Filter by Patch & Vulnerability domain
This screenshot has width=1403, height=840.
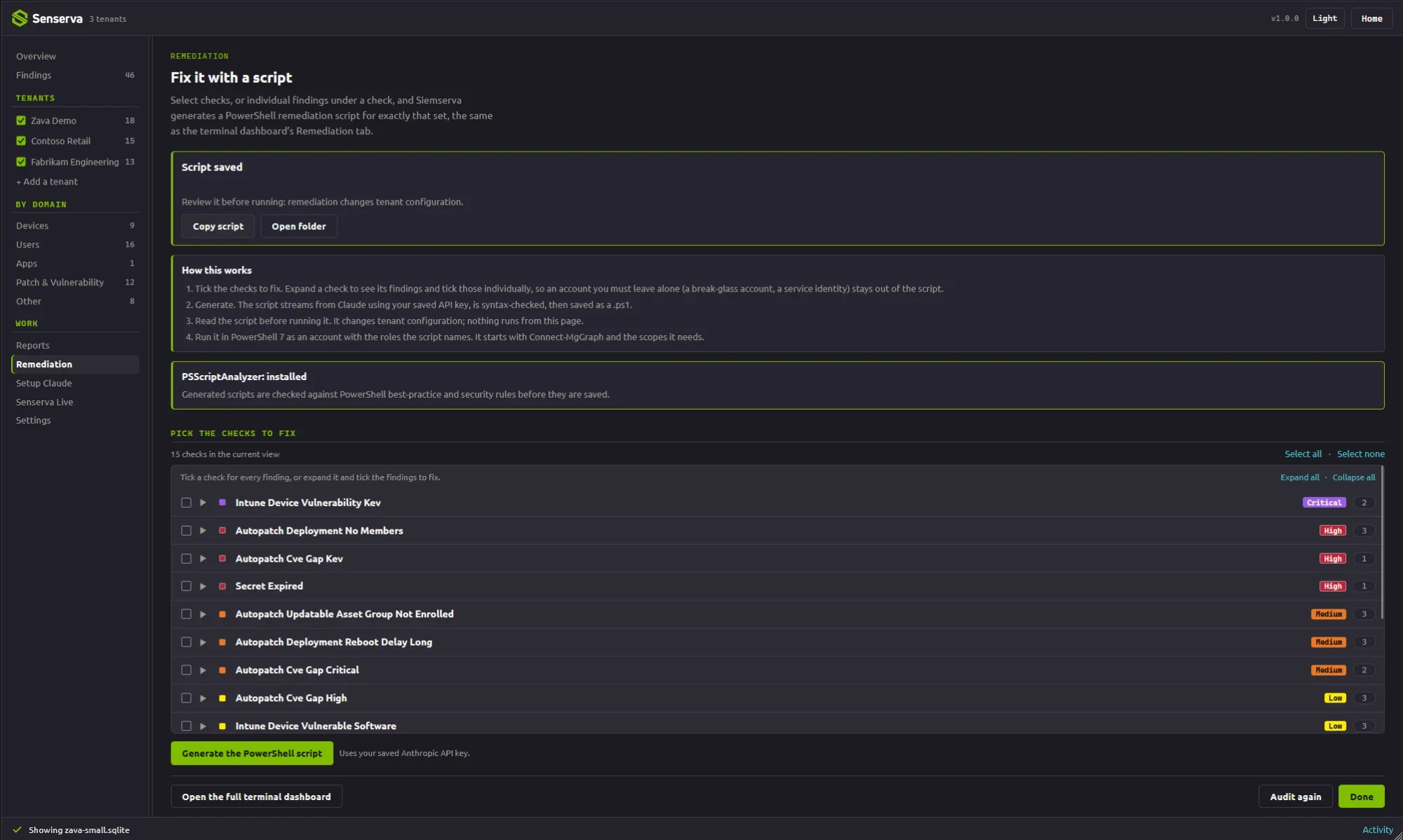(75, 283)
